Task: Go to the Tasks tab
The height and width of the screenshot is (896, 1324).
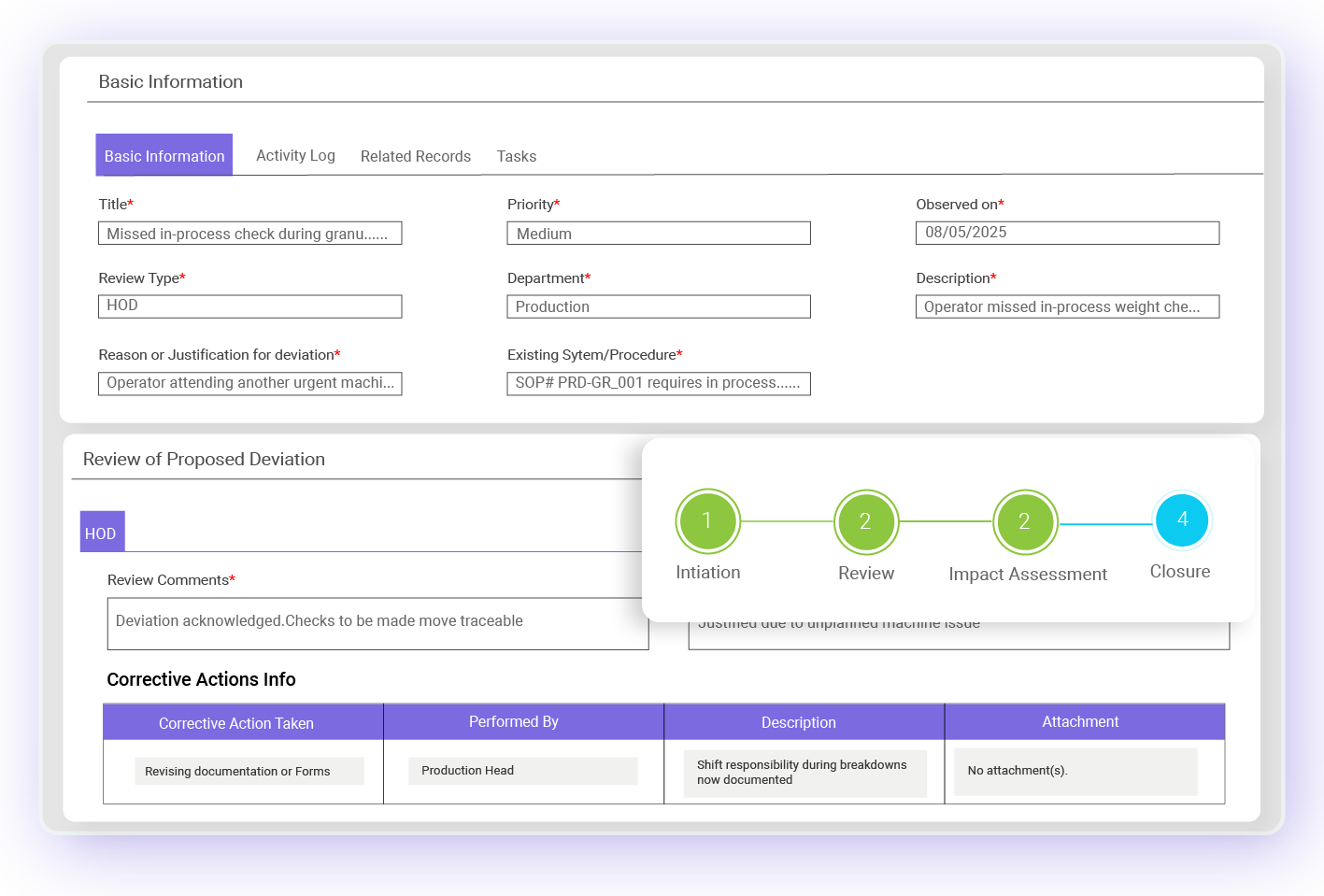Action: [517, 156]
